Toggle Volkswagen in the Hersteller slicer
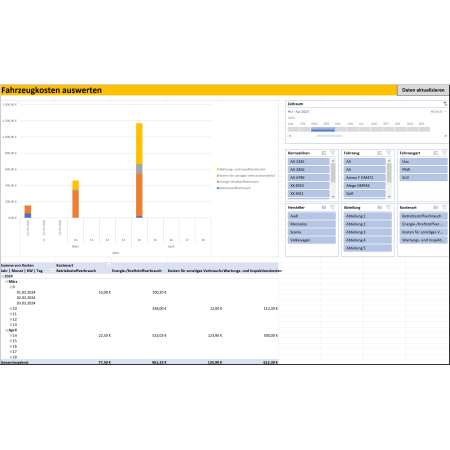Image resolution: width=450 pixels, height=450 pixels. (x=312, y=240)
